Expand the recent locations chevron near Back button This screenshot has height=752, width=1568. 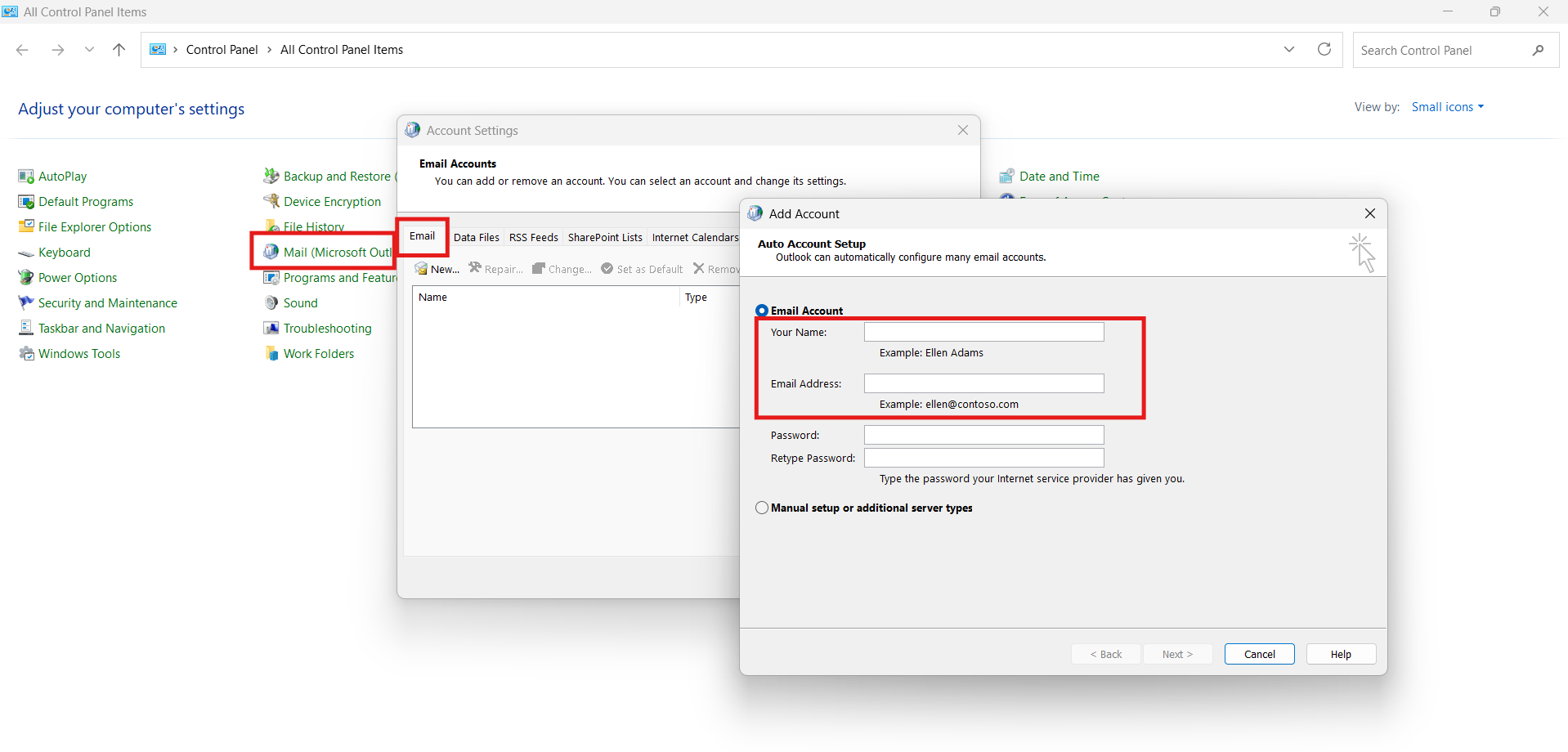(88, 49)
